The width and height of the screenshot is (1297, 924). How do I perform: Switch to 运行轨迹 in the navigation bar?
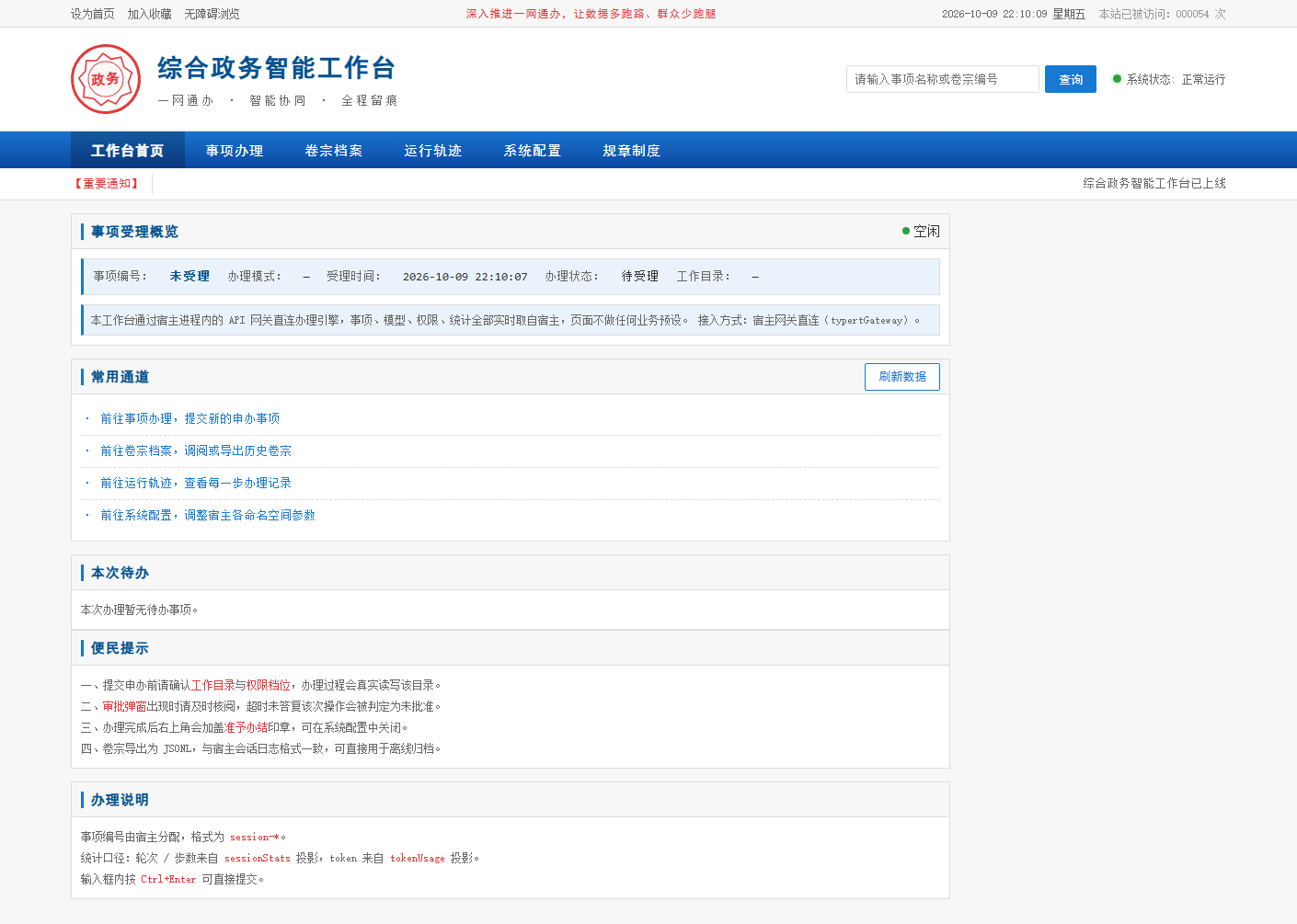pos(433,150)
